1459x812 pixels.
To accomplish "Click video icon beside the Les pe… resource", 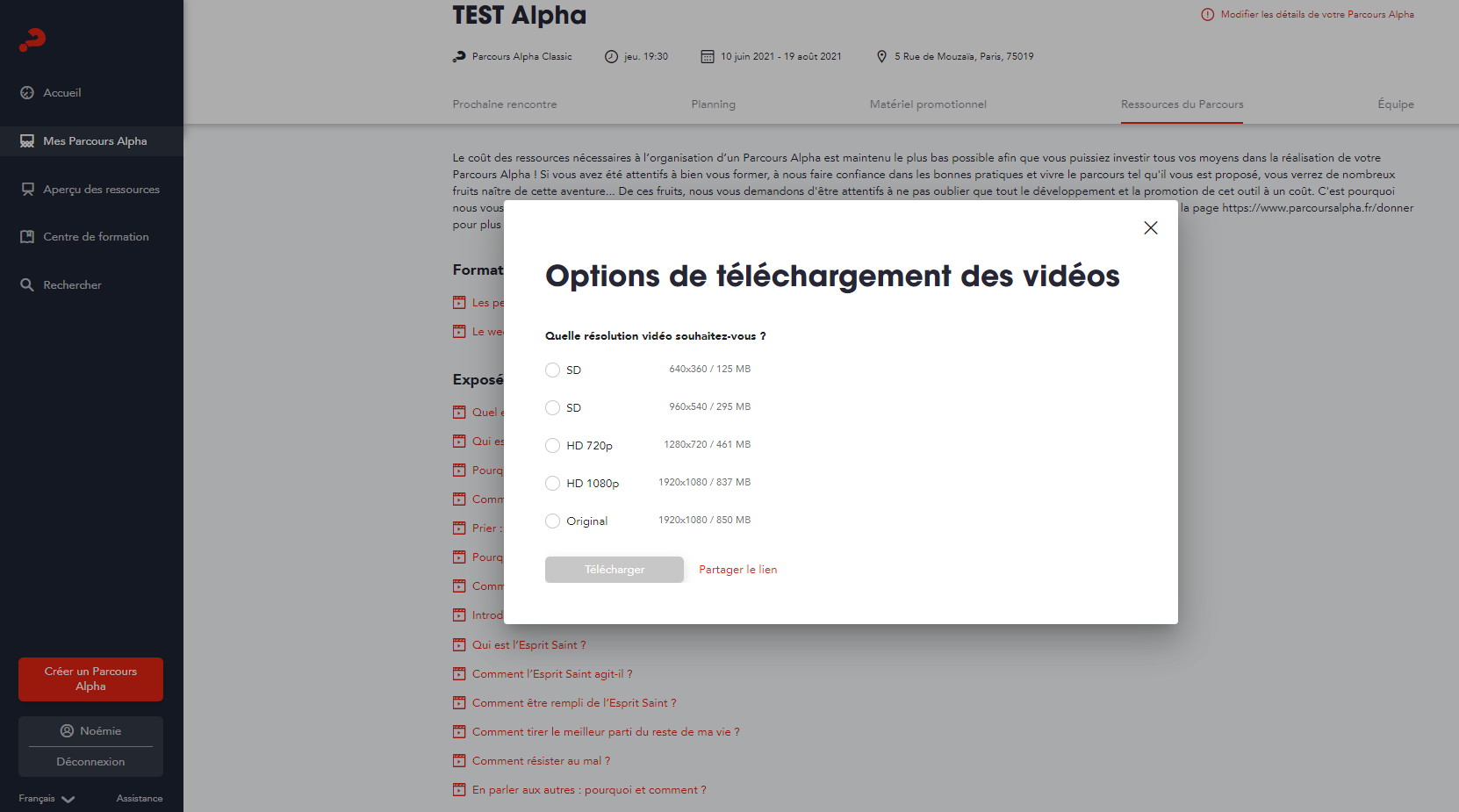I will (459, 303).
